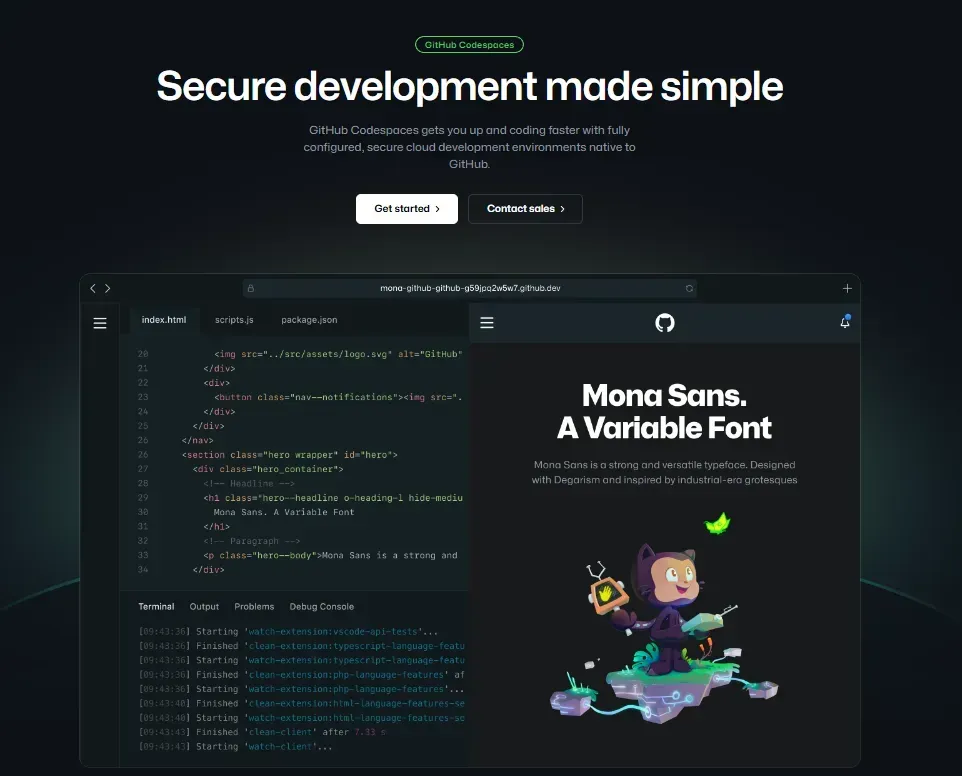Click the Contact sales button

[525, 208]
